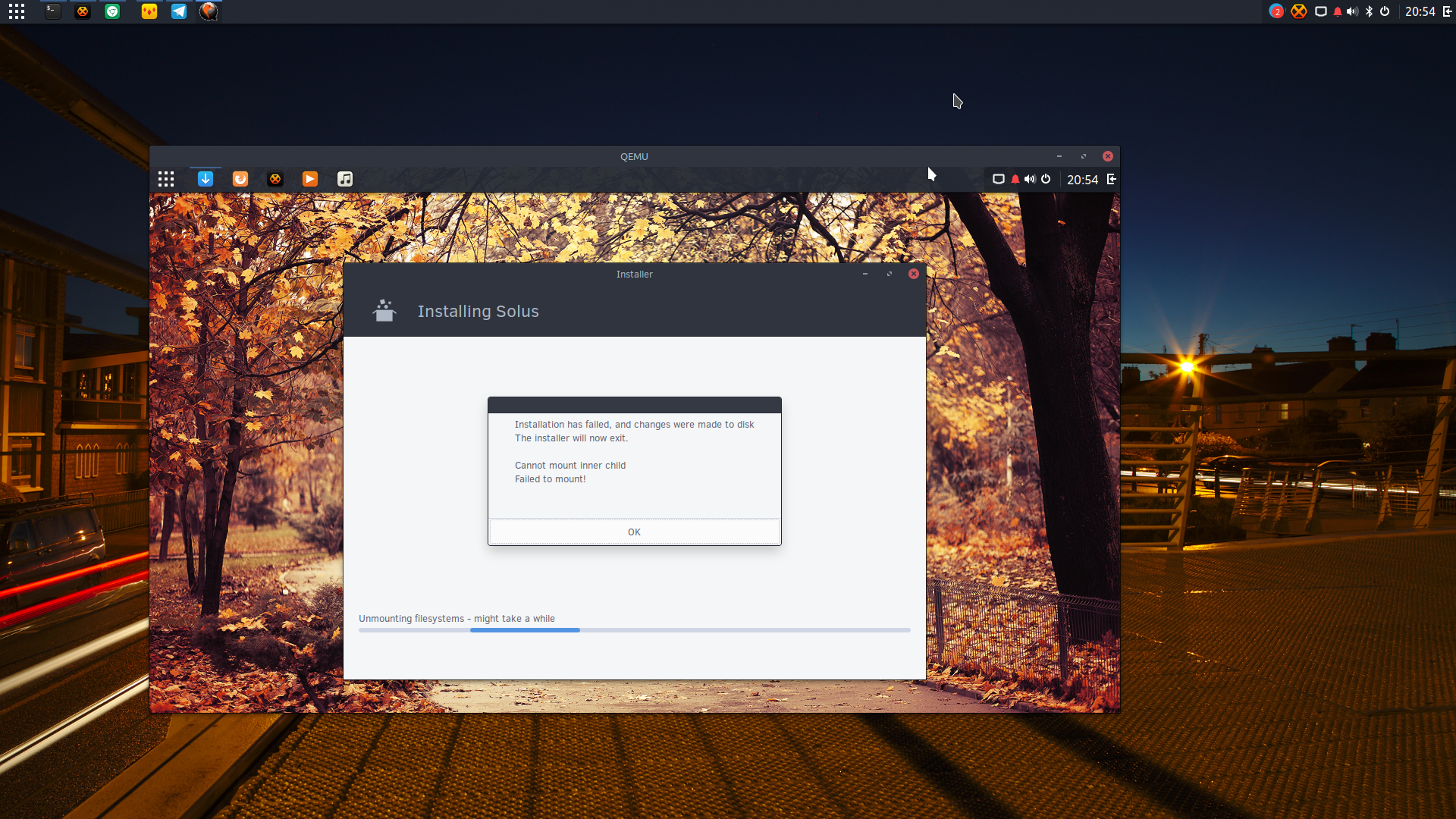Open the host Bluetooth indicator

click(1369, 11)
